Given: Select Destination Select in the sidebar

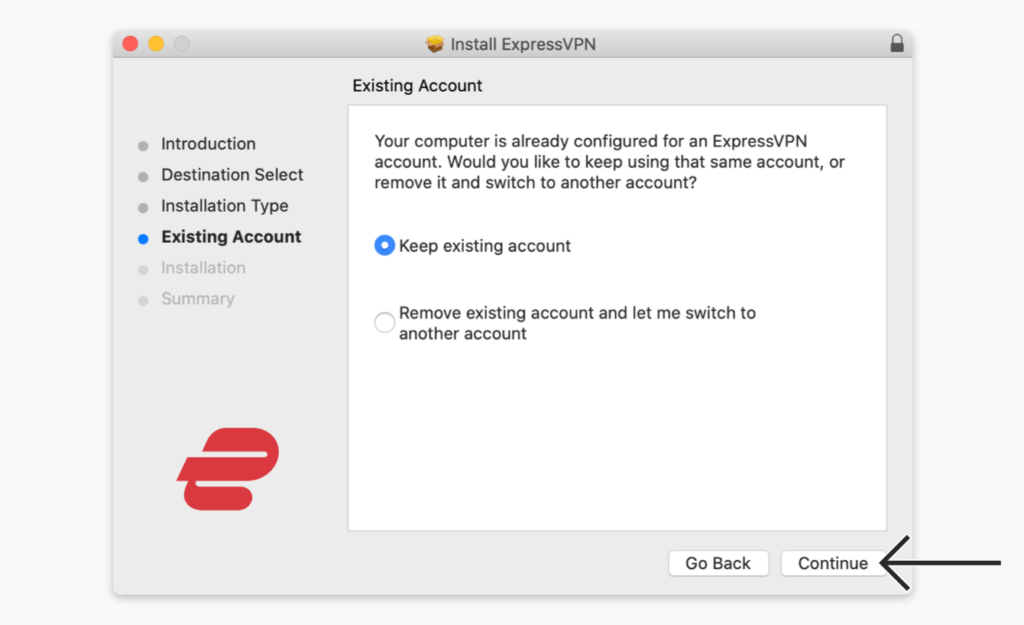Looking at the screenshot, I should (232, 175).
